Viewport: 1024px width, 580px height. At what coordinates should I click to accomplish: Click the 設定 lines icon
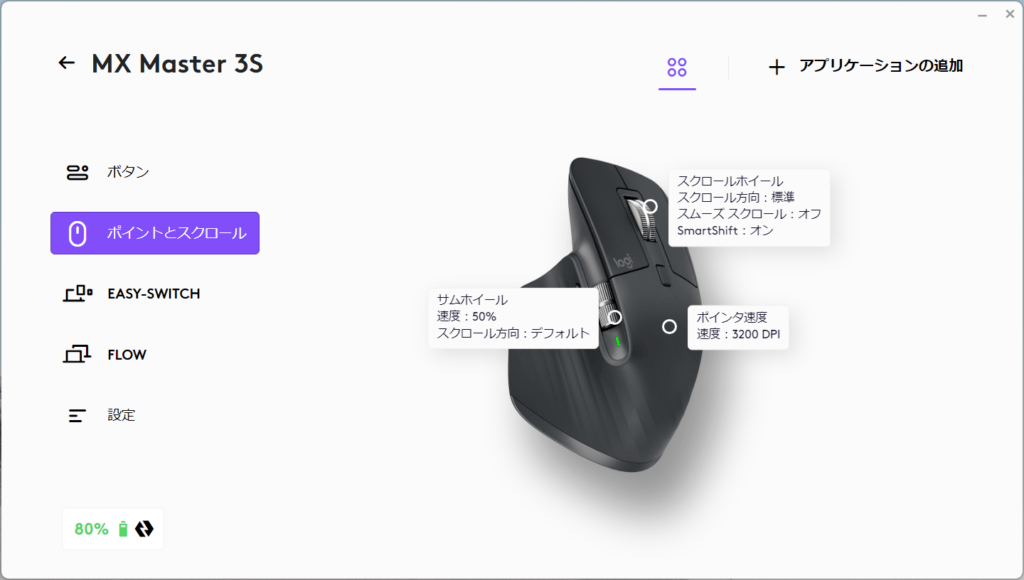point(76,415)
